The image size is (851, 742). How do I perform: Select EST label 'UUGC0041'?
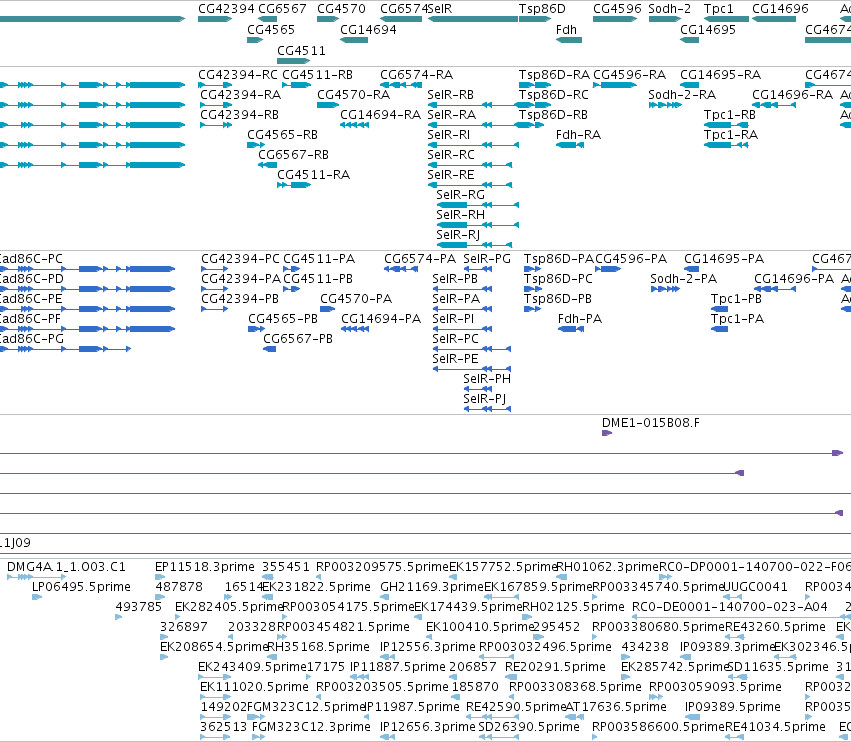pos(756,587)
